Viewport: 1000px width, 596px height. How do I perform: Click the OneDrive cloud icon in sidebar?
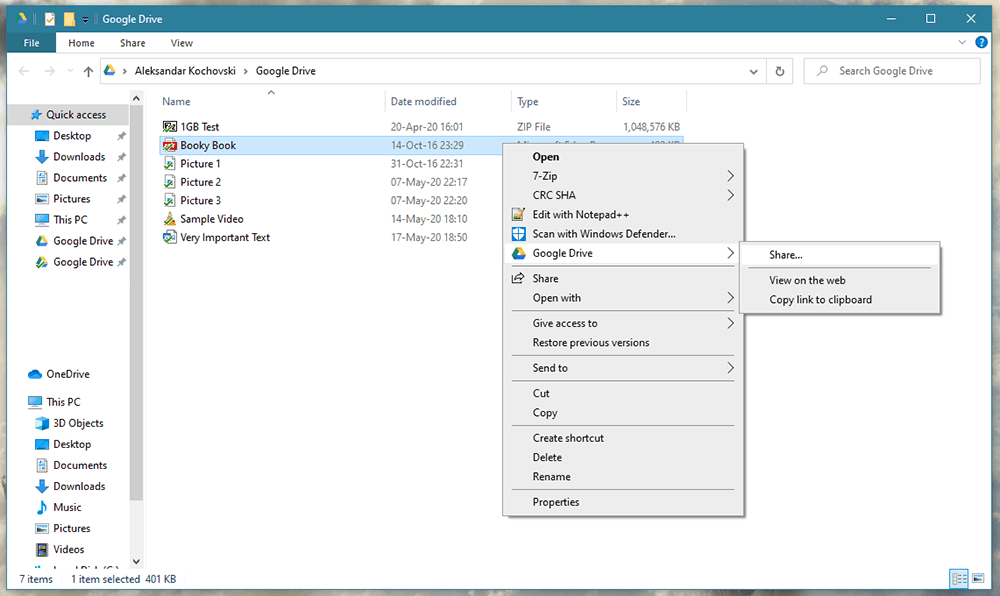tap(35, 374)
